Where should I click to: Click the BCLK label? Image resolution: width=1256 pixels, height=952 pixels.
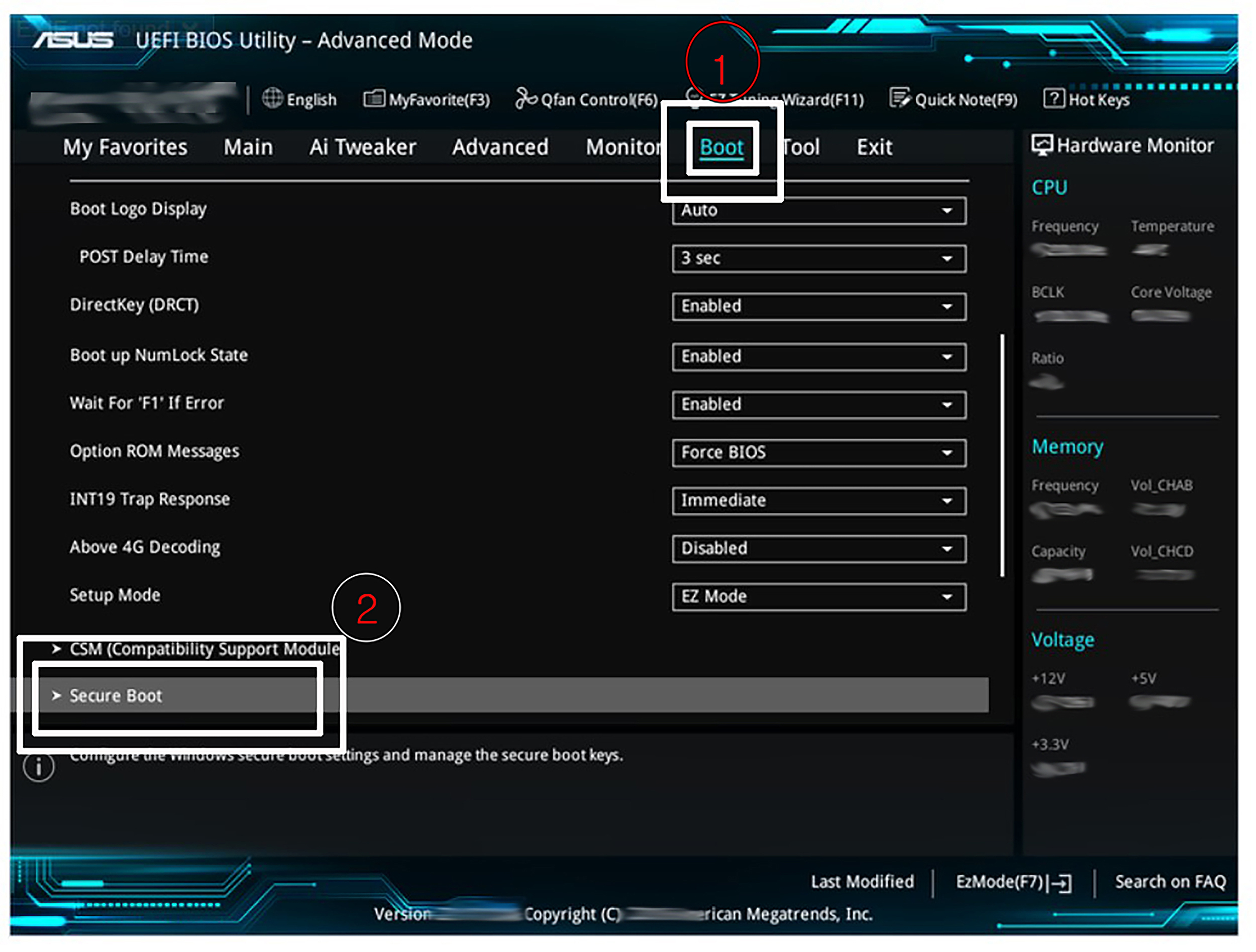tap(1048, 292)
